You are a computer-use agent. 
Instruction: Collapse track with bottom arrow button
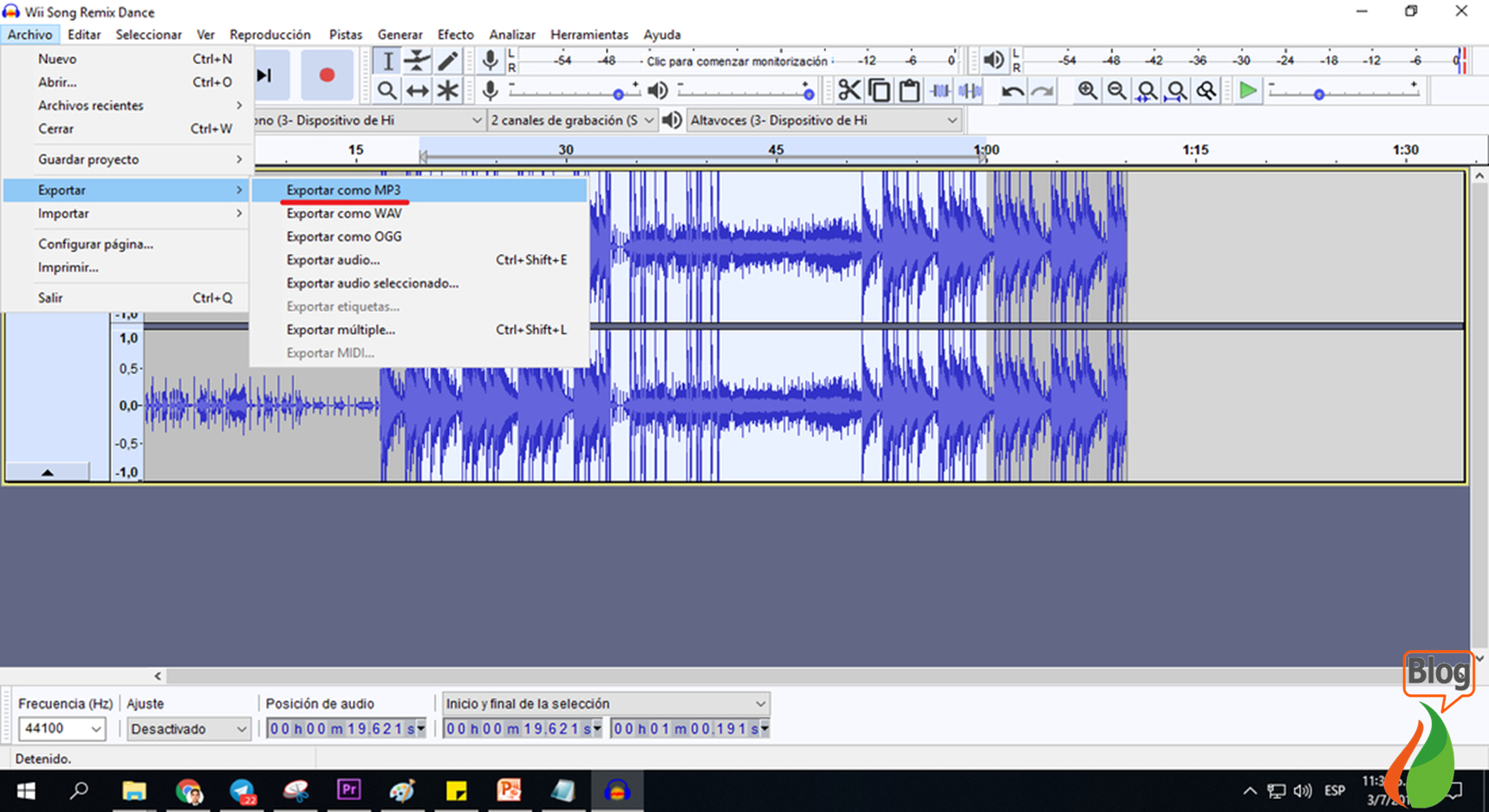tap(48, 472)
